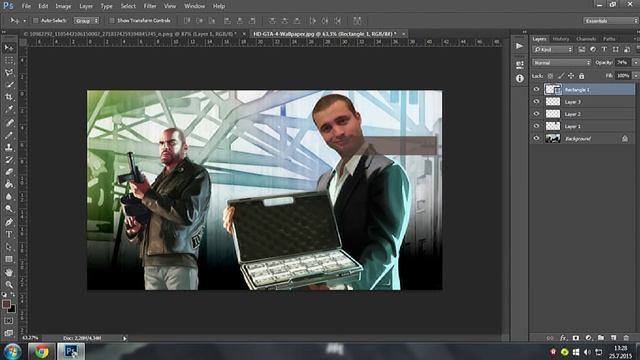Add a layer mask
Screen dimensions: 640x360
tap(576, 338)
